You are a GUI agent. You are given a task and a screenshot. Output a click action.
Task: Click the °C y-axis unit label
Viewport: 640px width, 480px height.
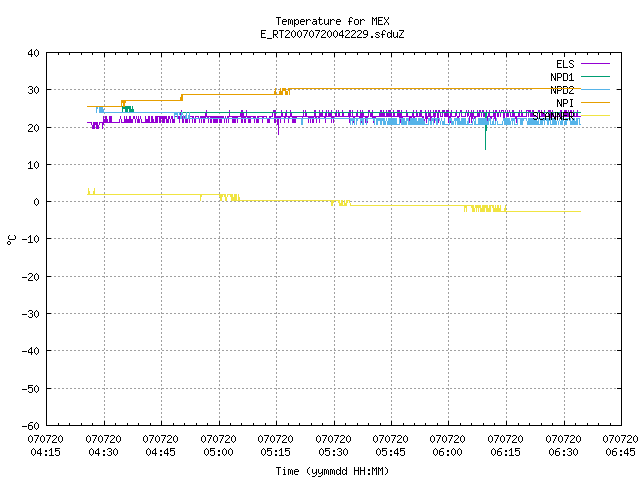11,240
